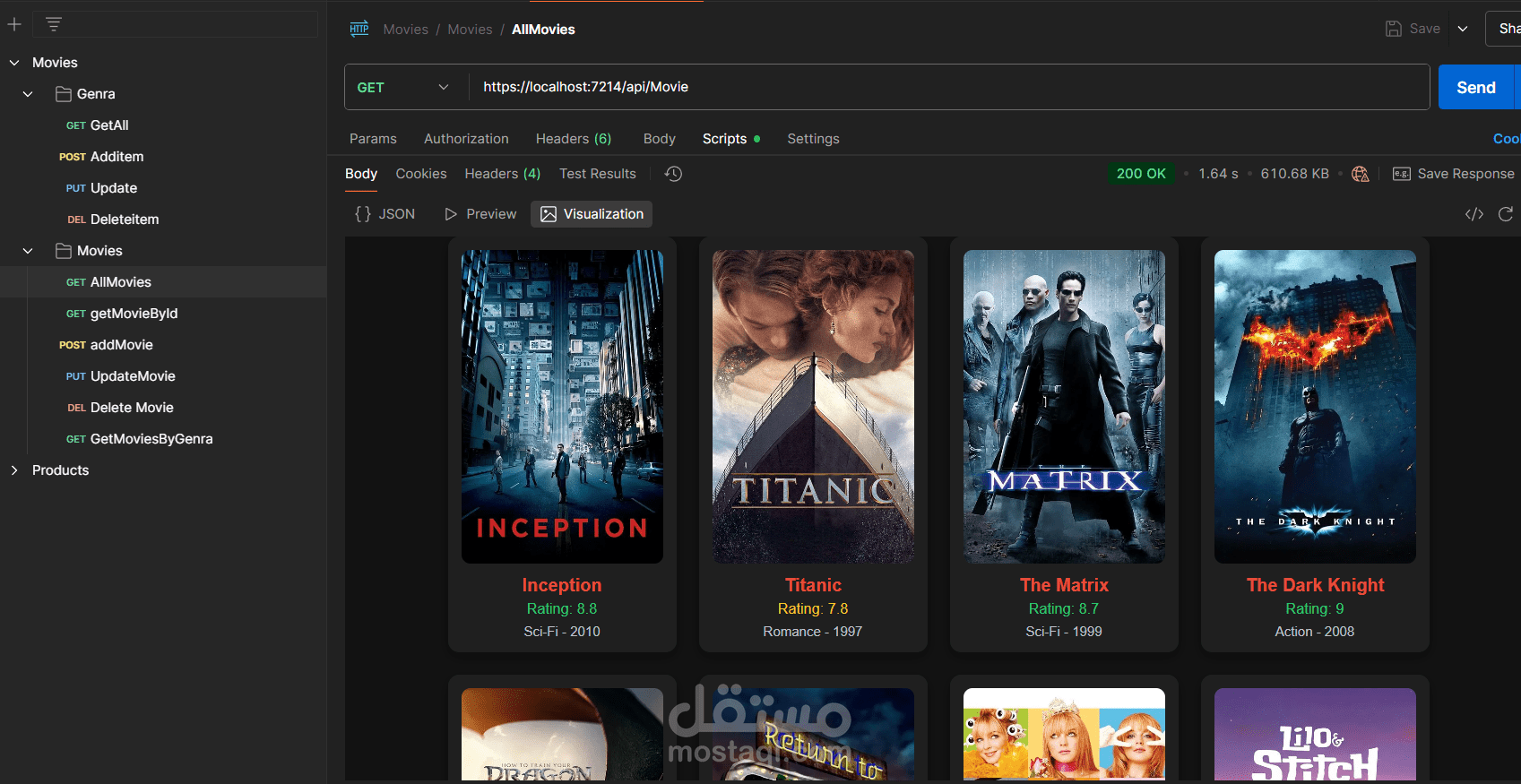
Task: Click the refresh icon for the visualization
Action: point(1506,214)
